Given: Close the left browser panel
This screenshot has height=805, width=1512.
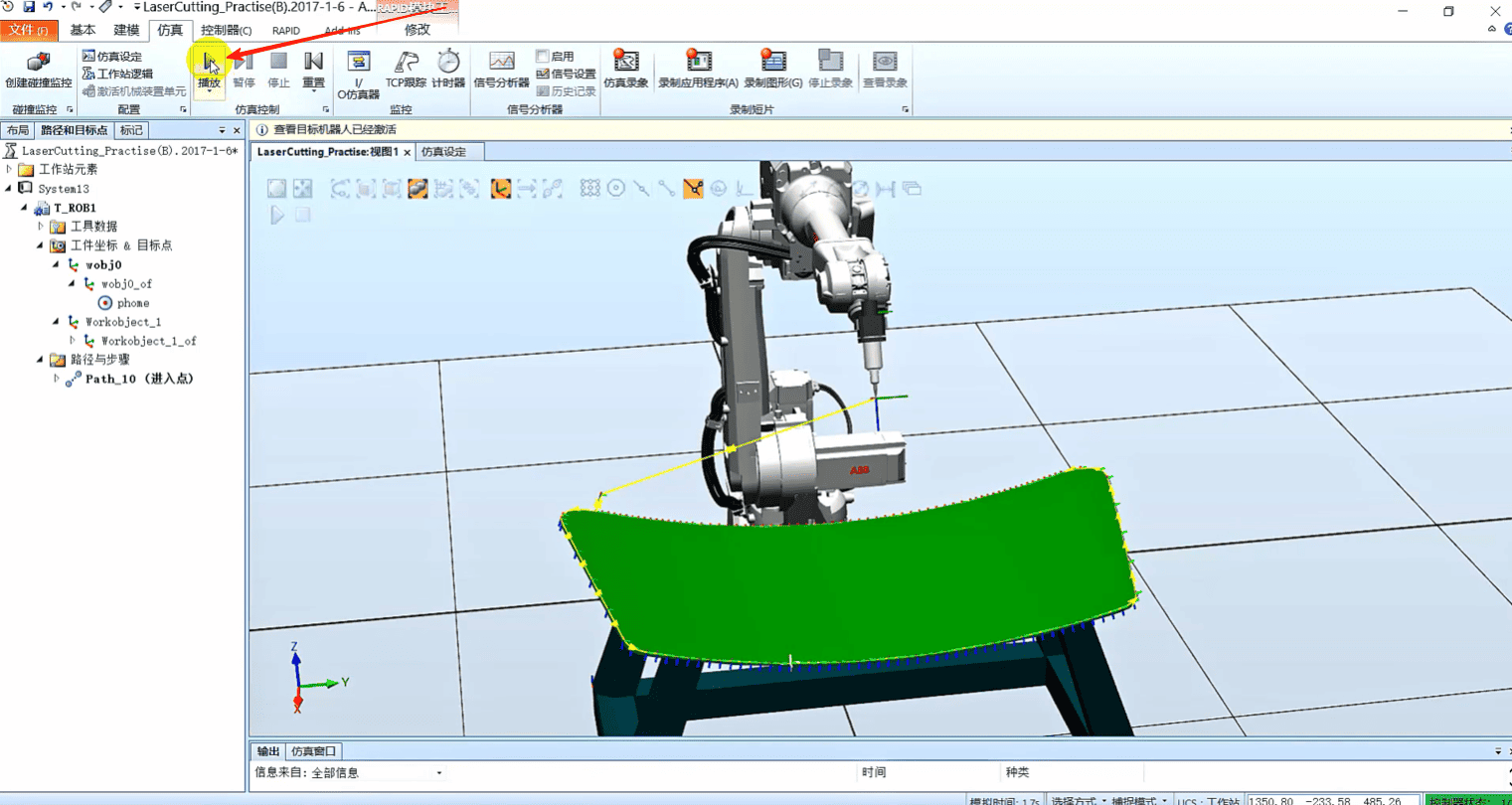Looking at the screenshot, I should click(x=237, y=130).
